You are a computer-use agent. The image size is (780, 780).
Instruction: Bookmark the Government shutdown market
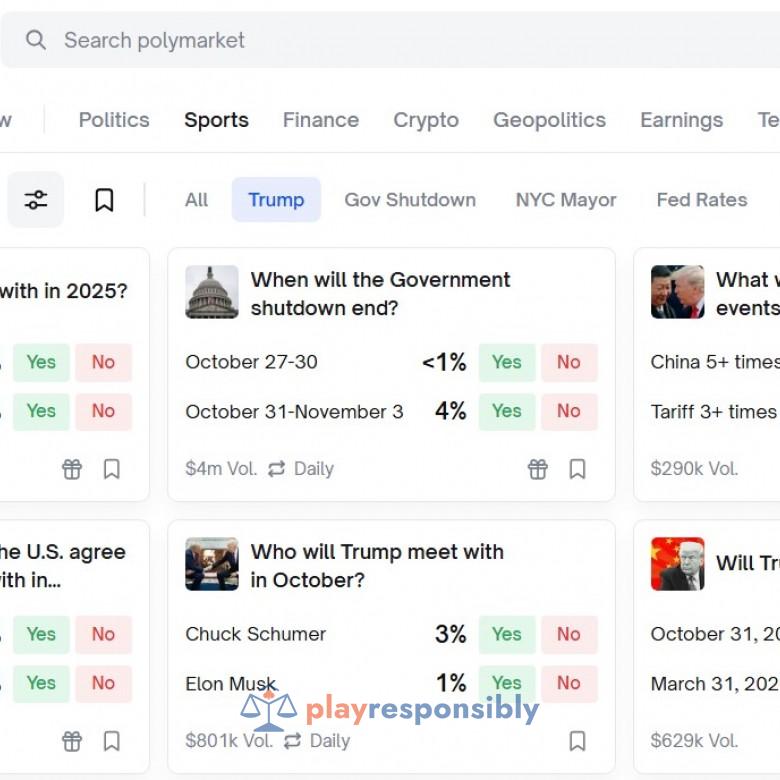[577, 469]
